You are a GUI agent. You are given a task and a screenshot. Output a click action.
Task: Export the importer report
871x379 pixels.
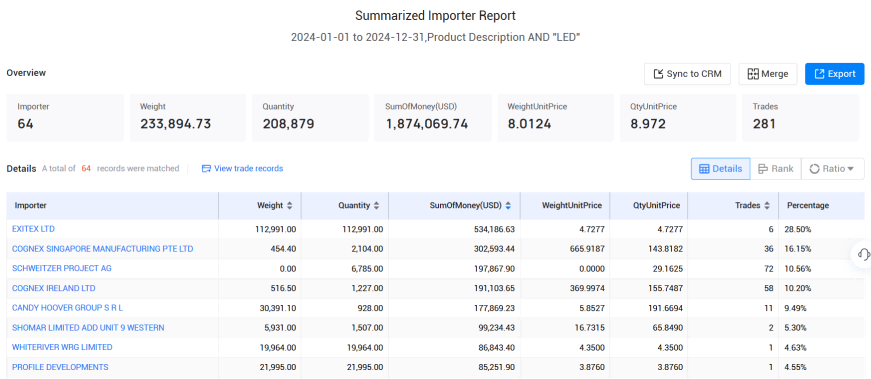pyautogui.click(x=834, y=74)
